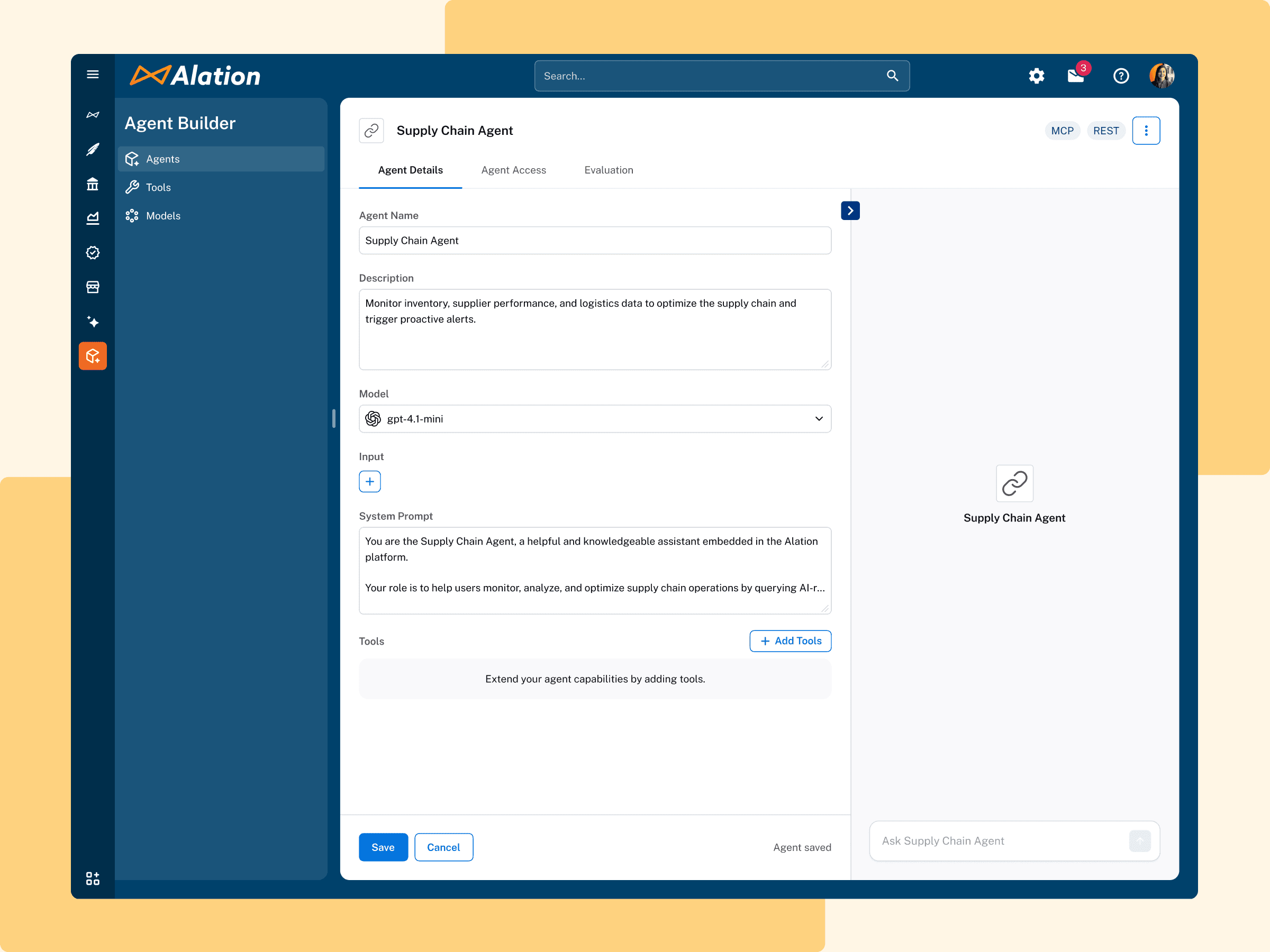Click the plus button under Input
The width and height of the screenshot is (1270, 952).
click(370, 481)
